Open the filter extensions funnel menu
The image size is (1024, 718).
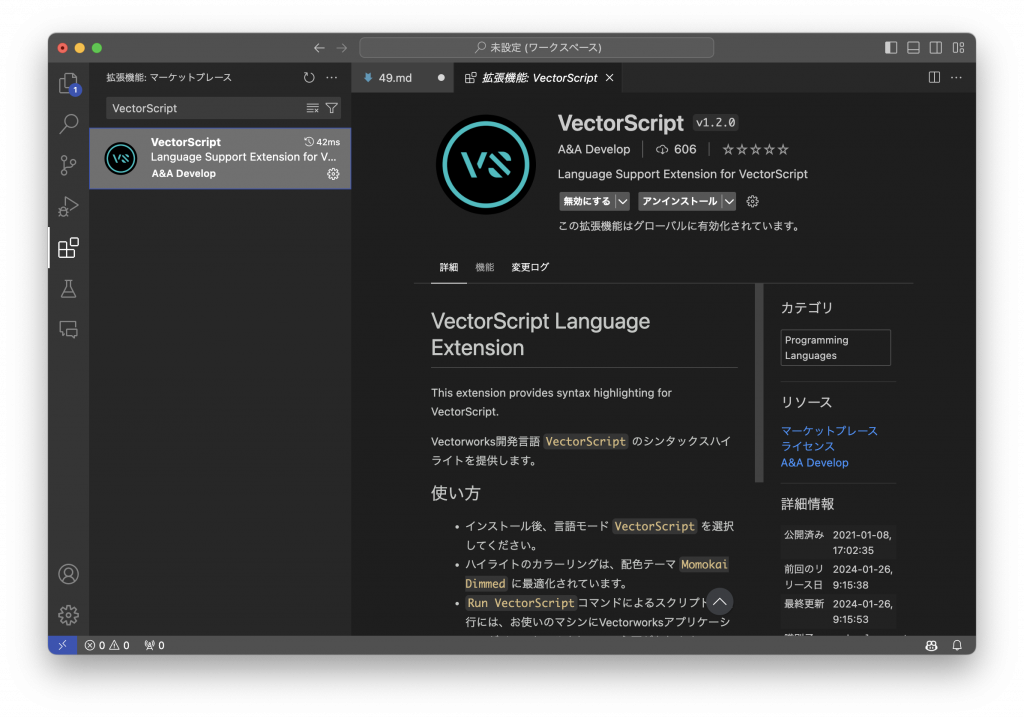(331, 107)
